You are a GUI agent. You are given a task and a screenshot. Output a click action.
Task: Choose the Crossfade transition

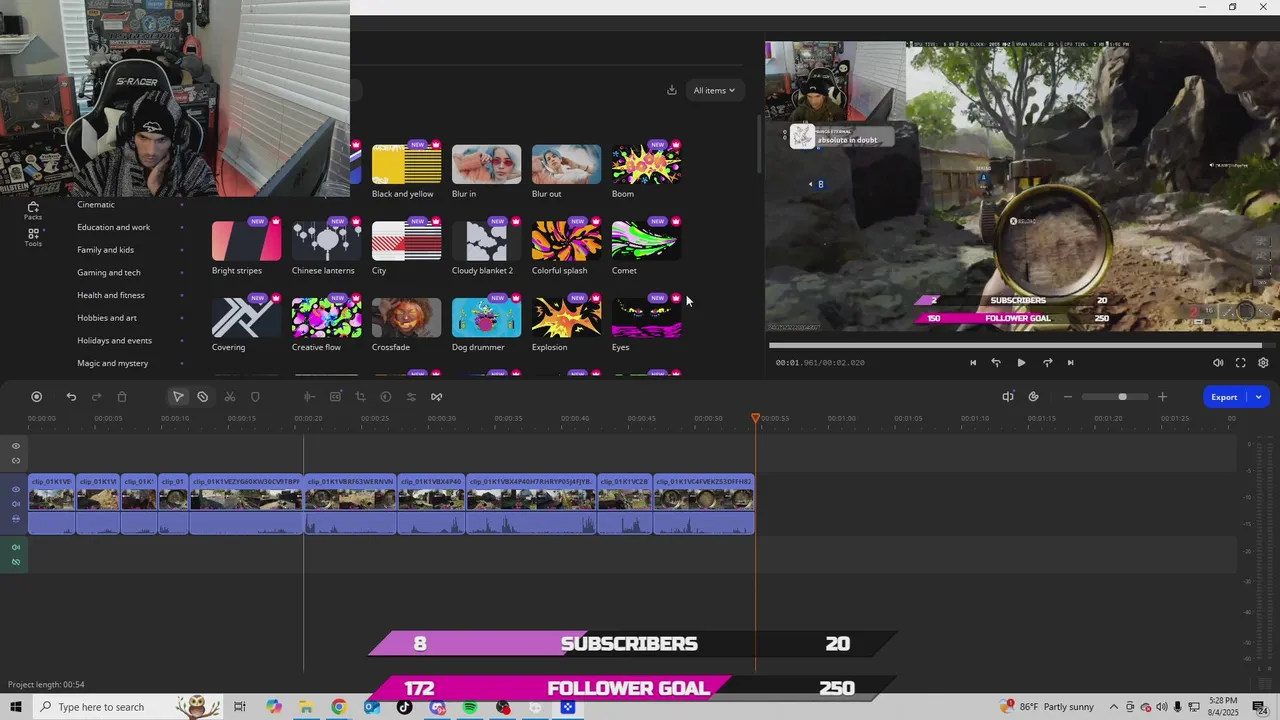click(406, 318)
